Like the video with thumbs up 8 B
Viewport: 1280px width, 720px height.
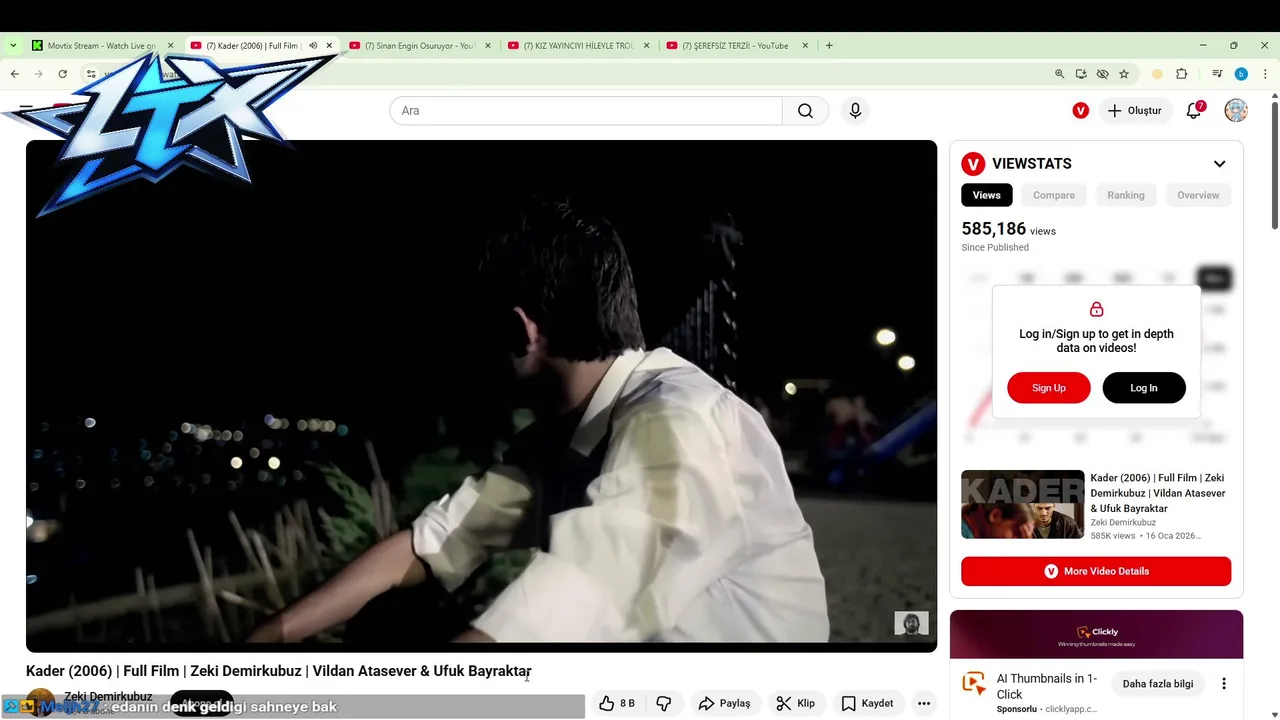point(617,704)
